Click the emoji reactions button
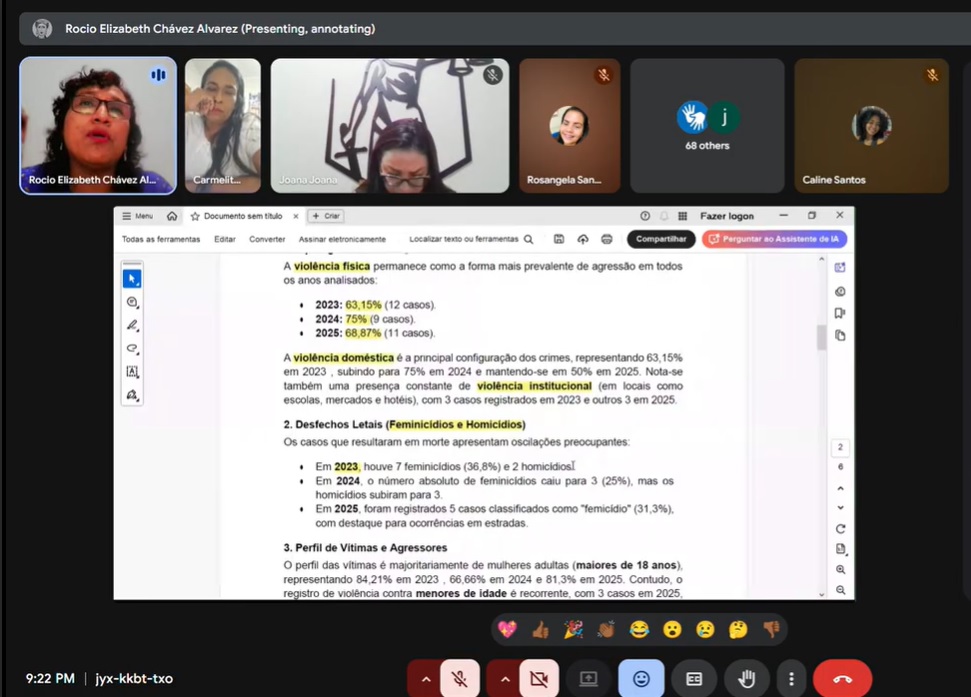This screenshot has width=971, height=697. point(641,679)
